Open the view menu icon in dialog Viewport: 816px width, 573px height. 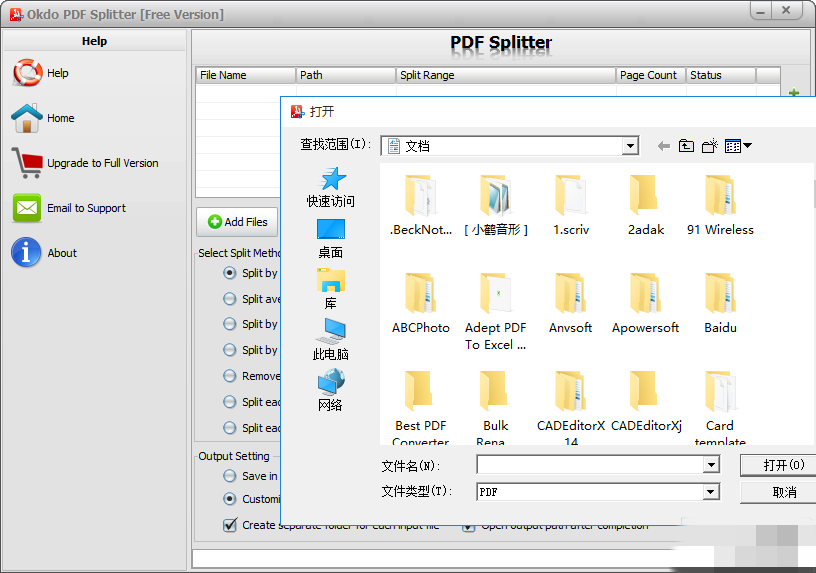738,146
